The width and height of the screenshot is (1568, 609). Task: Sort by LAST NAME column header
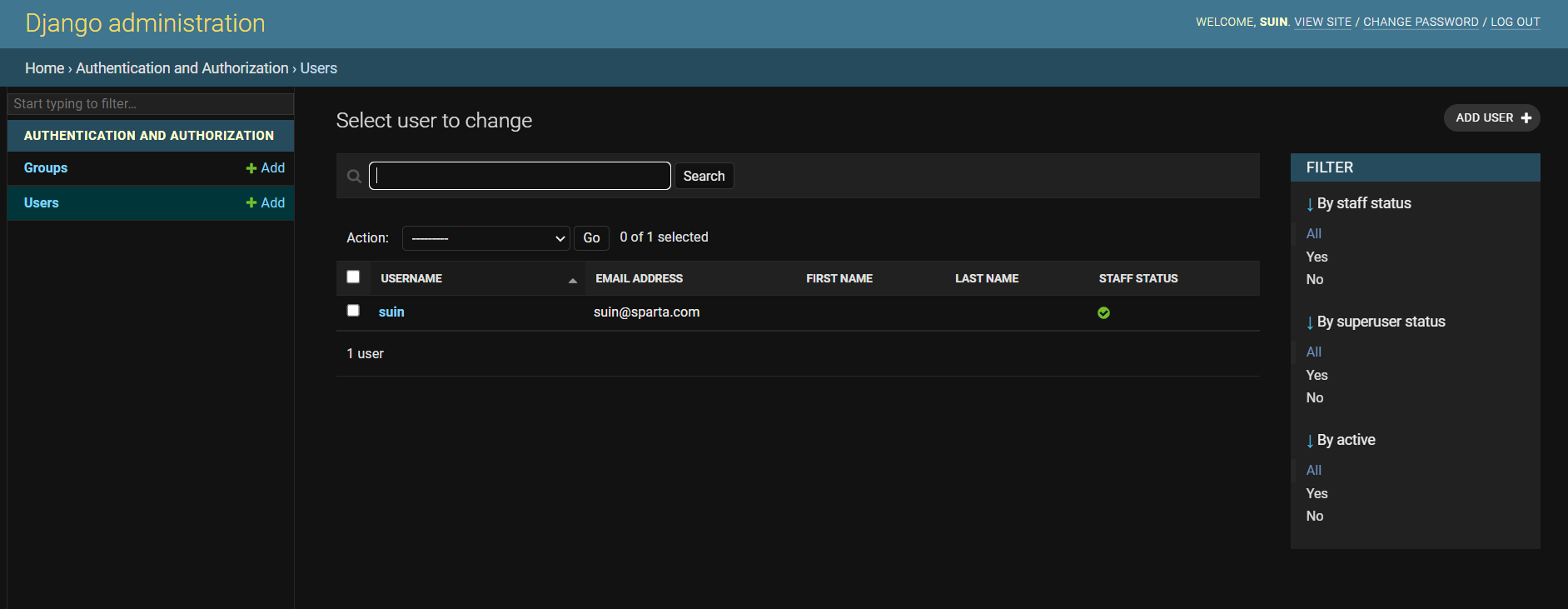987,278
